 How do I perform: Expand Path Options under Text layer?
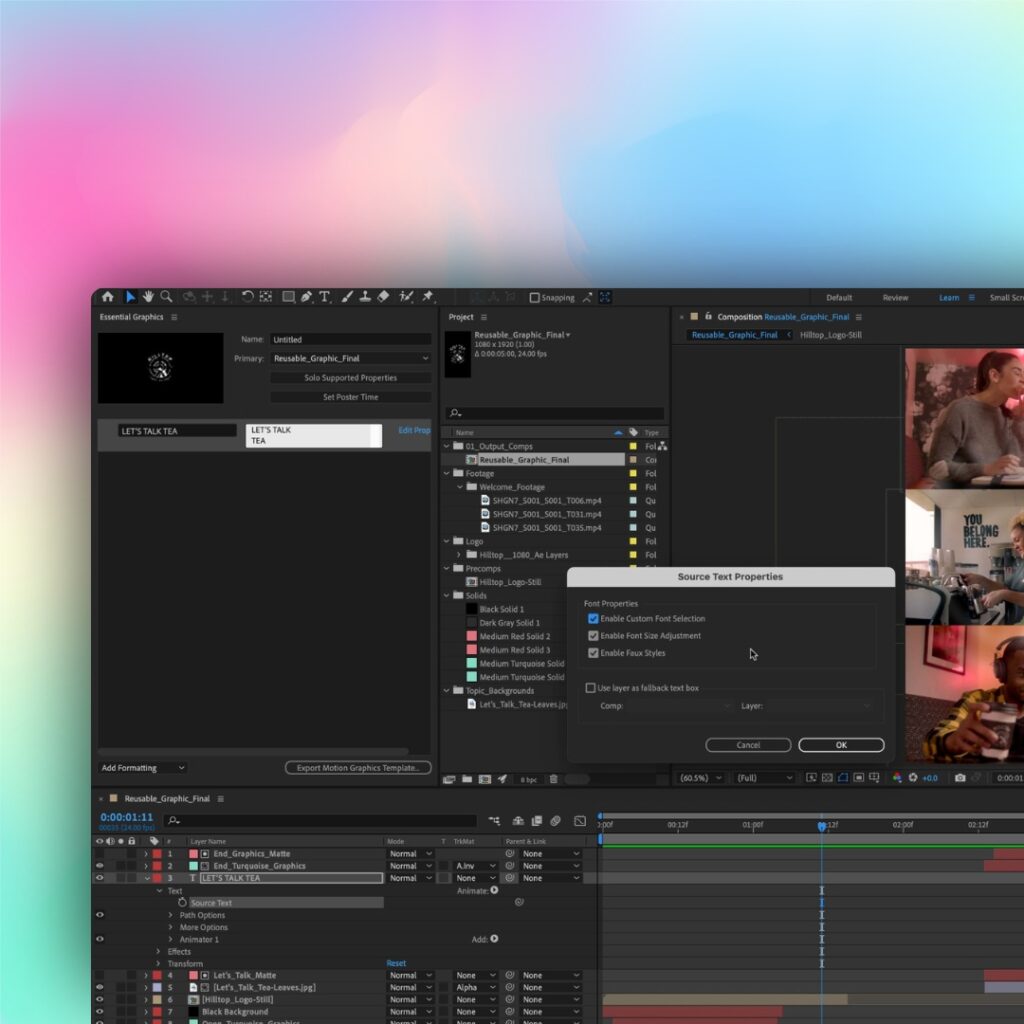pyautogui.click(x=171, y=915)
